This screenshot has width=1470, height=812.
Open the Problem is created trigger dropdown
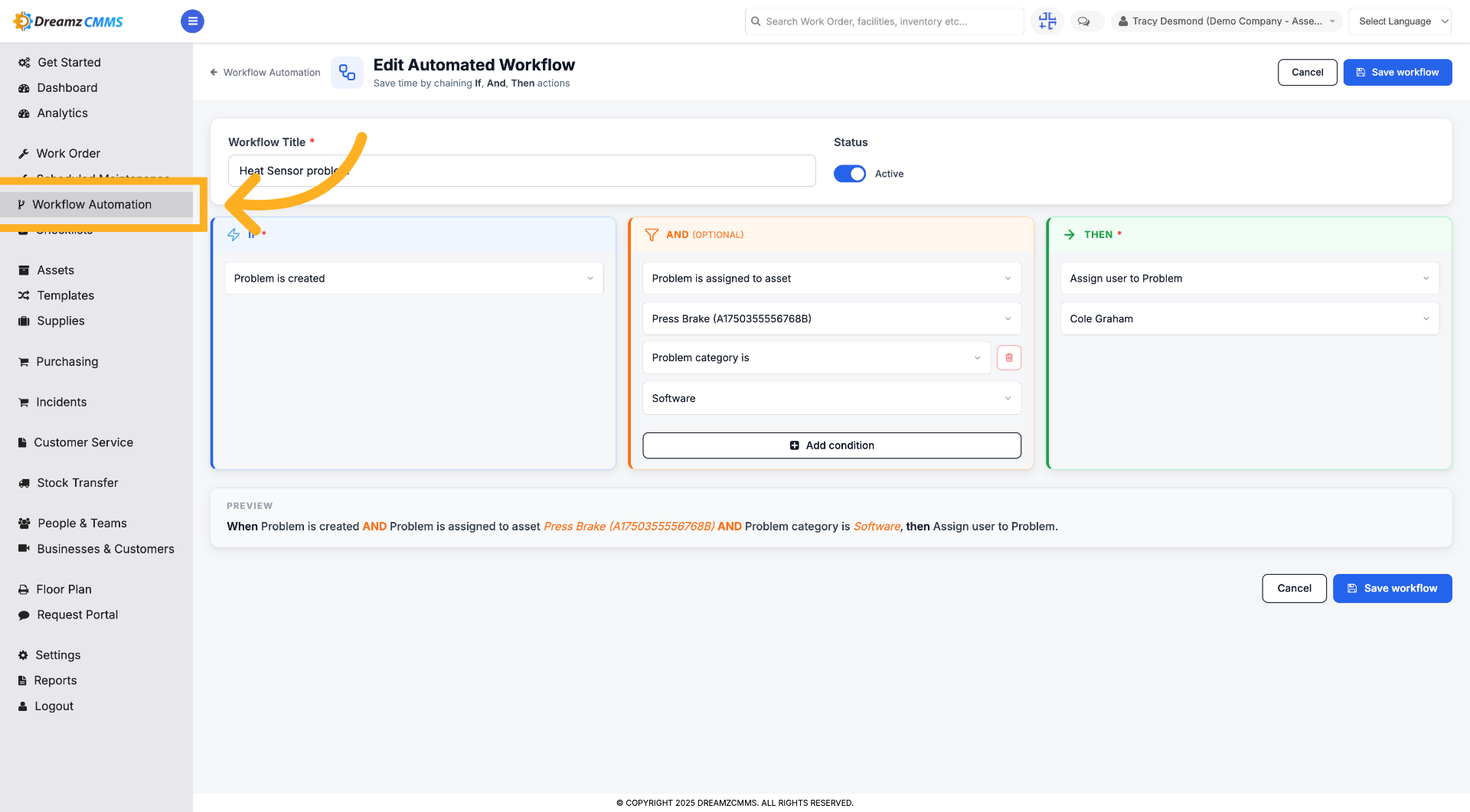pos(414,279)
